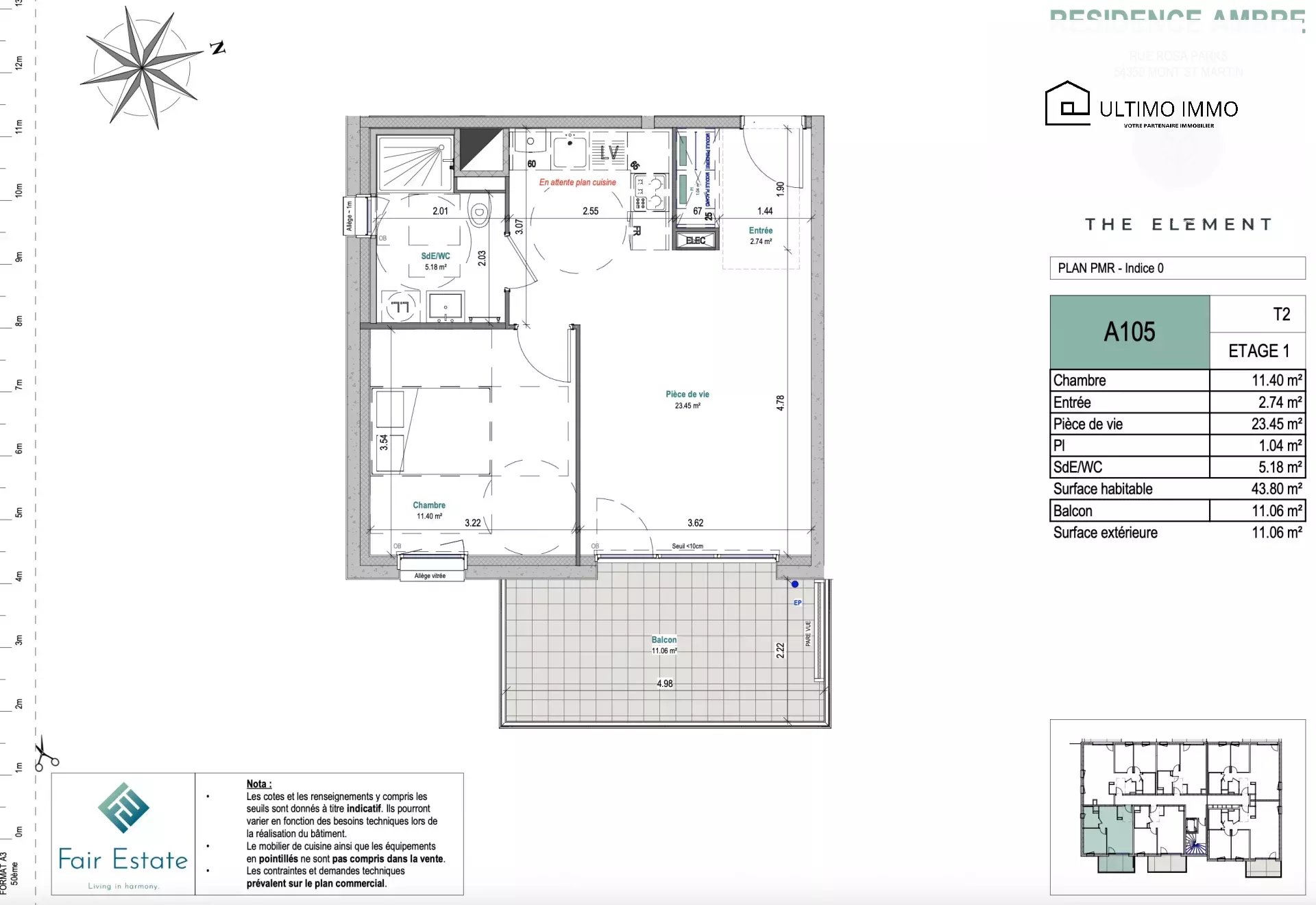Image resolution: width=1316 pixels, height=905 pixels.
Task: Select the PLAN PMR - Indice 0 field
Action: tap(1177, 268)
